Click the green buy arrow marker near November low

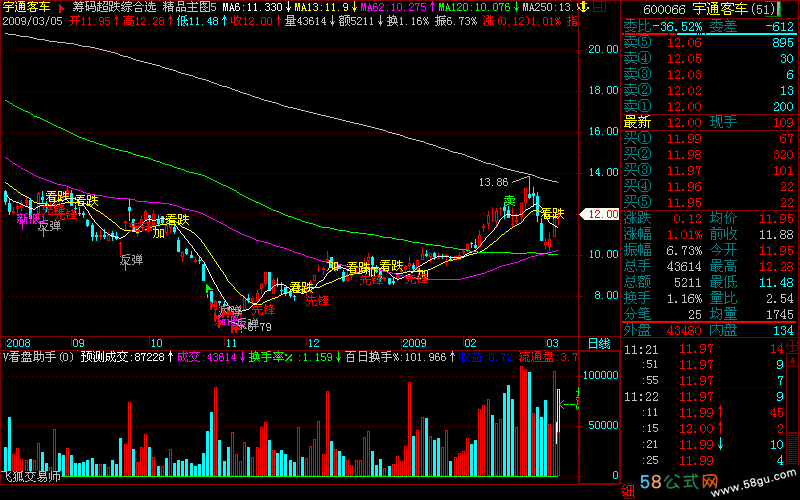[x=209, y=289]
